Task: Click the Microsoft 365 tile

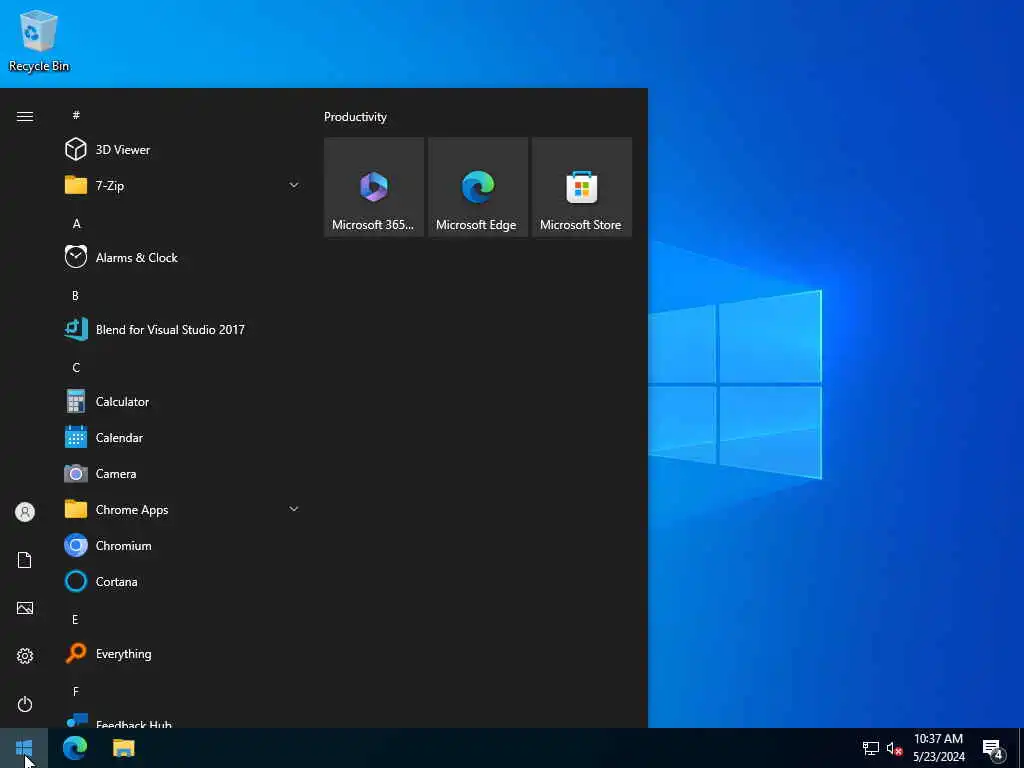Action: [374, 187]
